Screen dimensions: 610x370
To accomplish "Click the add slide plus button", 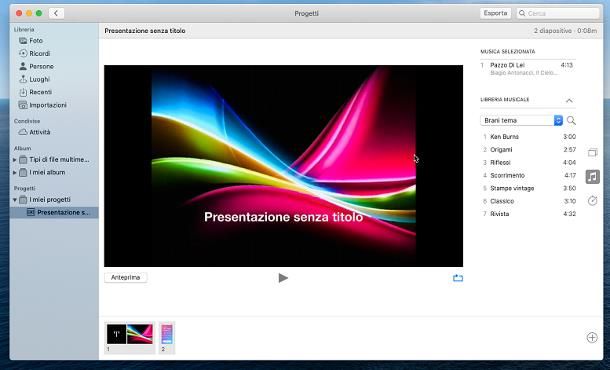I will [x=592, y=337].
